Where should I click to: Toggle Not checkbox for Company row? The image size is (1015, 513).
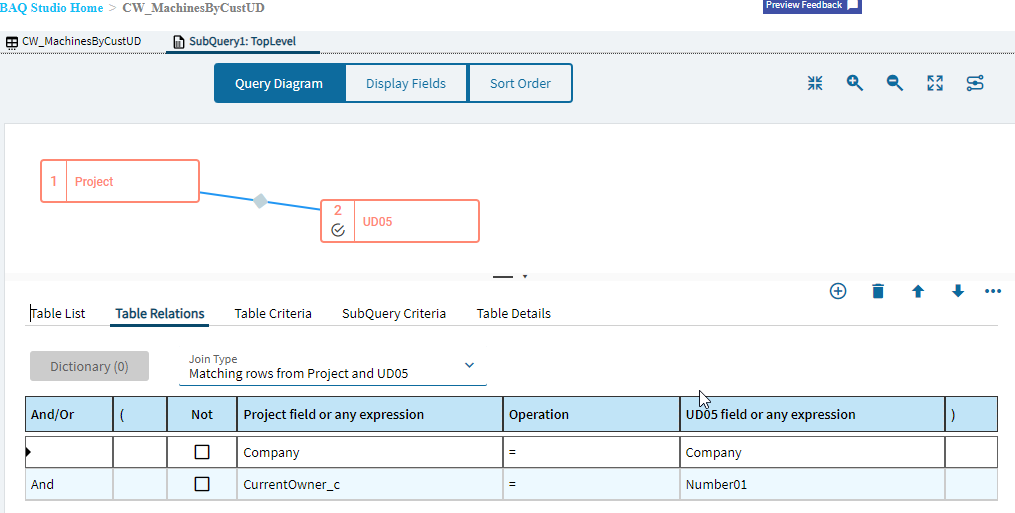[202, 452]
